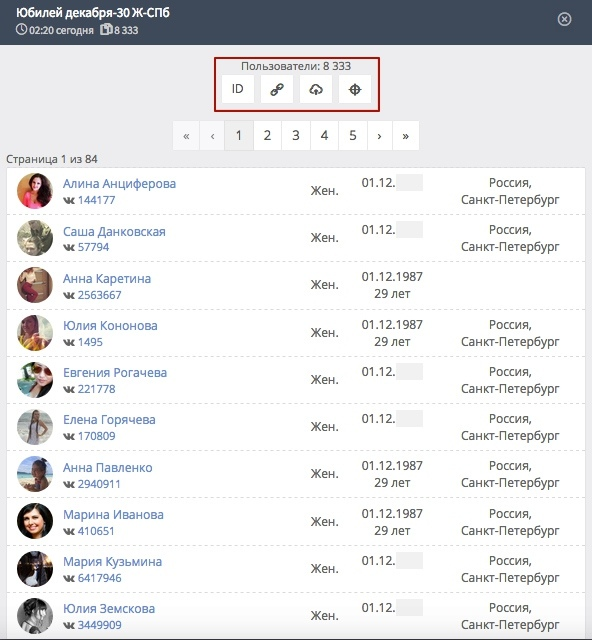
Task: Click Саша Данковская avatar thumbnail
Action: tap(35, 238)
